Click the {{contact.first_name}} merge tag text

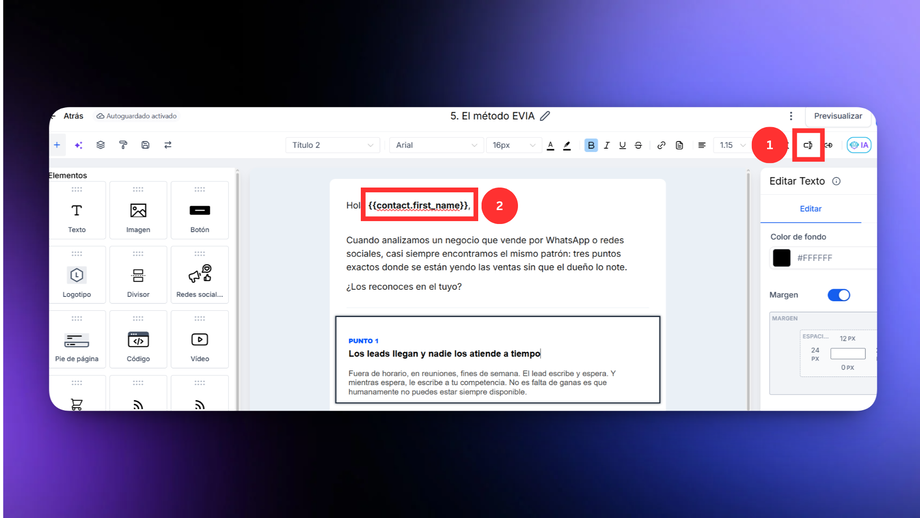pos(419,205)
